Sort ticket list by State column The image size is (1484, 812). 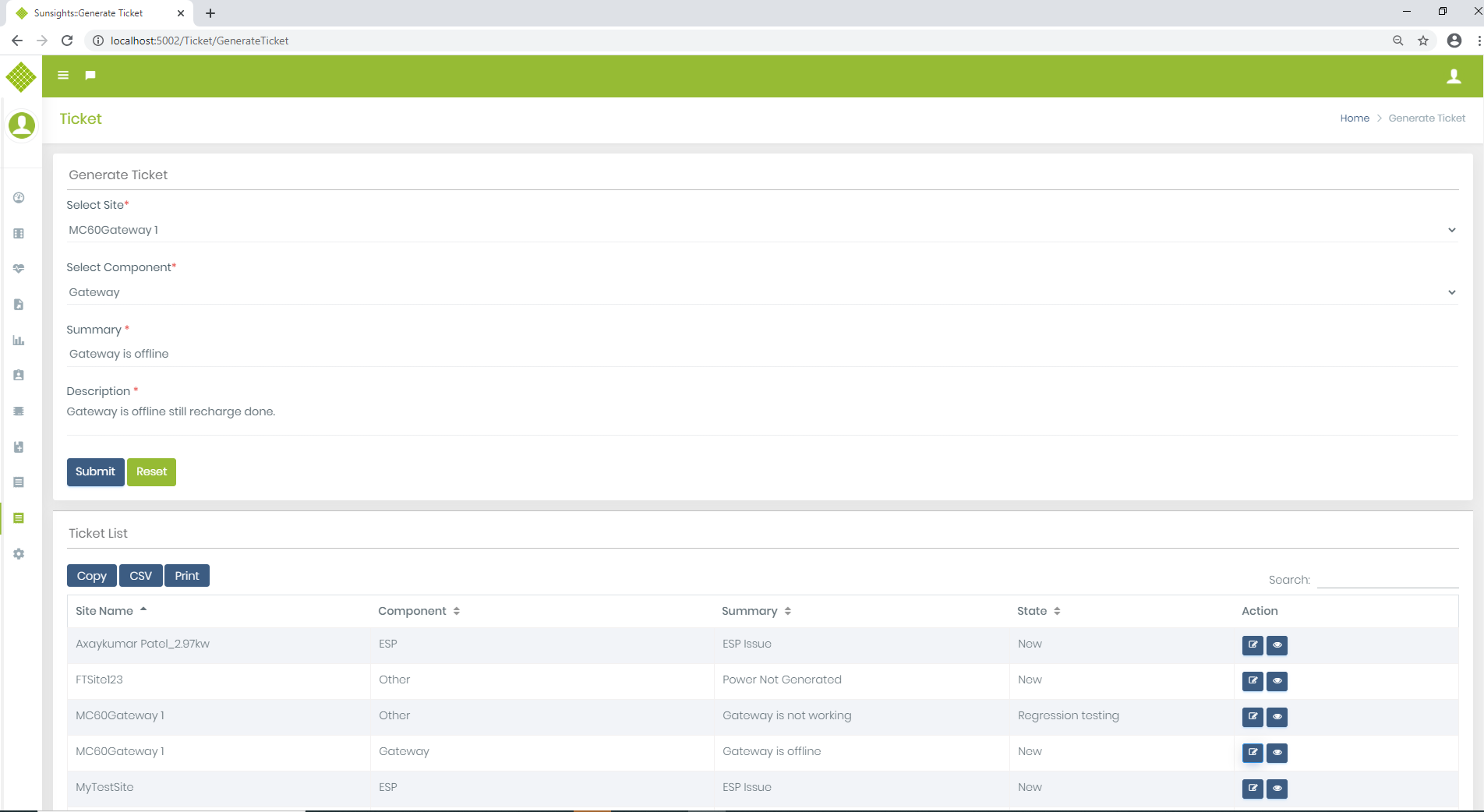[x=1038, y=611]
